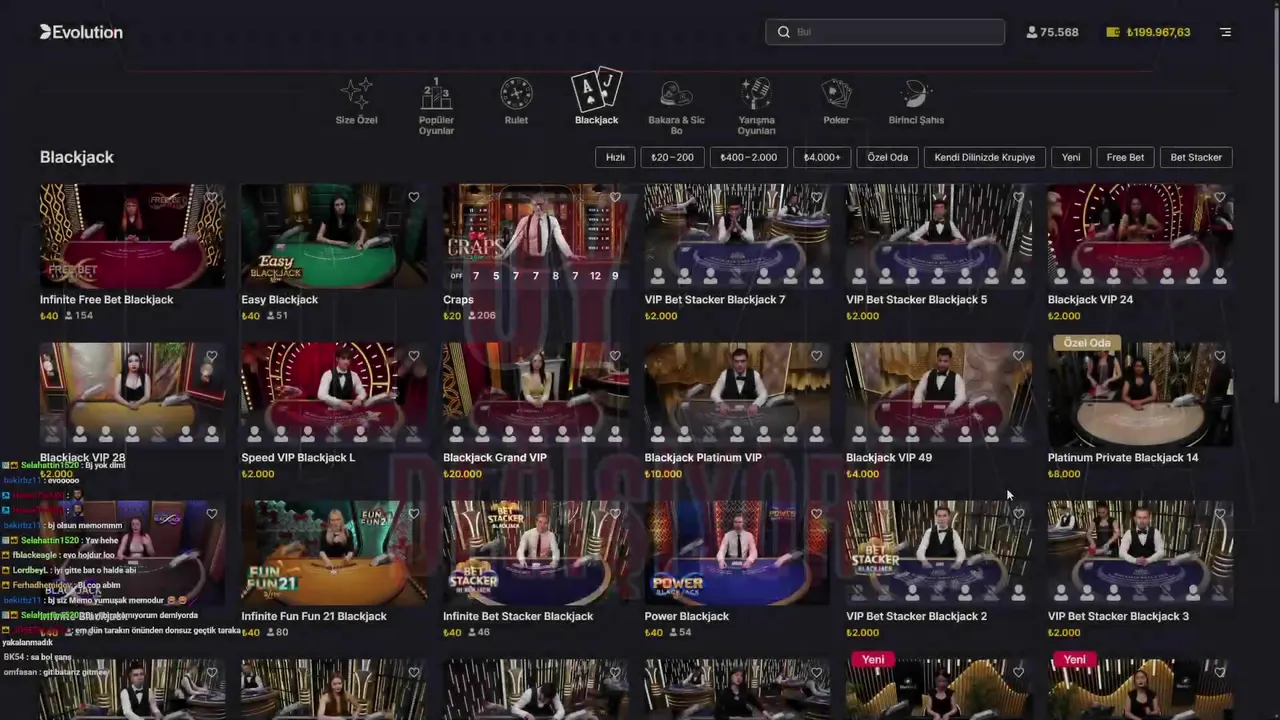Open Infinite Fun Fun 21 Blackjack thumbnail
This screenshot has height=720, width=1280.
334,553
